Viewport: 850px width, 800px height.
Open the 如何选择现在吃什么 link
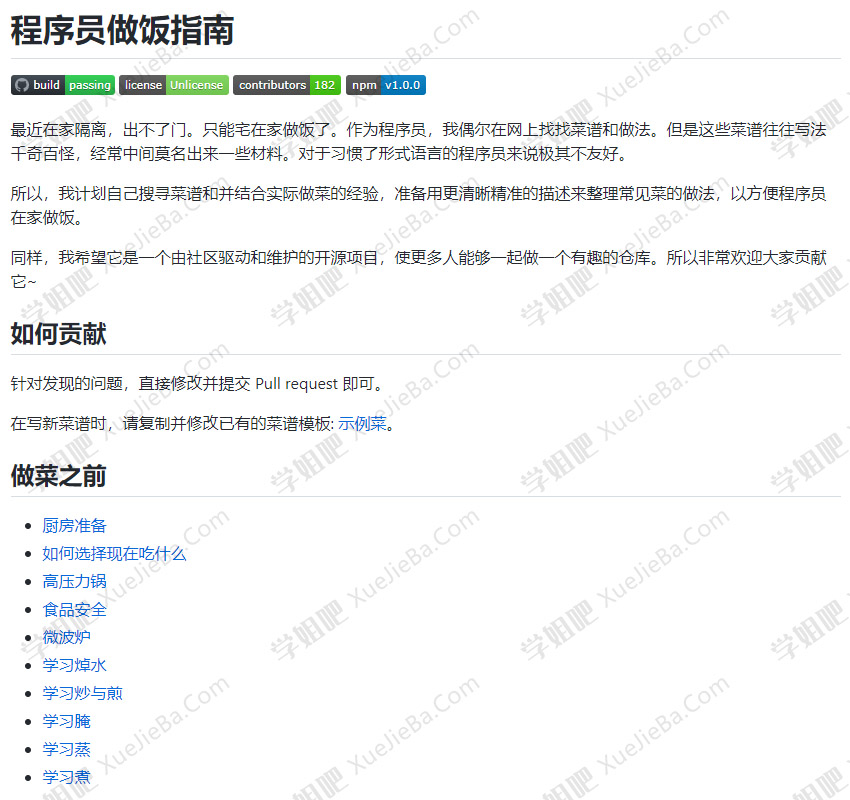[114, 553]
